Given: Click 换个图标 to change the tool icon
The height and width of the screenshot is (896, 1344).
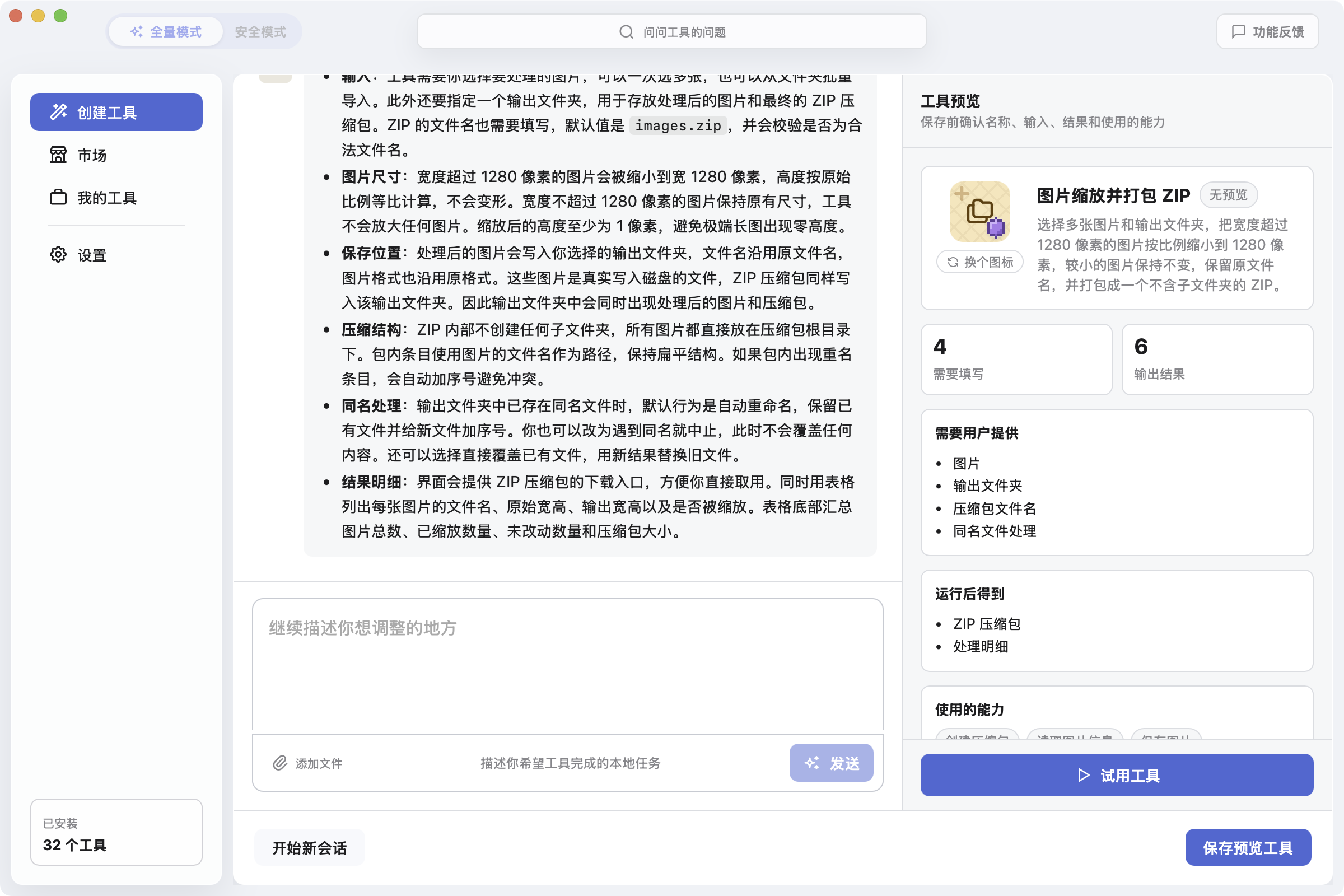Looking at the screenshot, I should coord(979,262).
